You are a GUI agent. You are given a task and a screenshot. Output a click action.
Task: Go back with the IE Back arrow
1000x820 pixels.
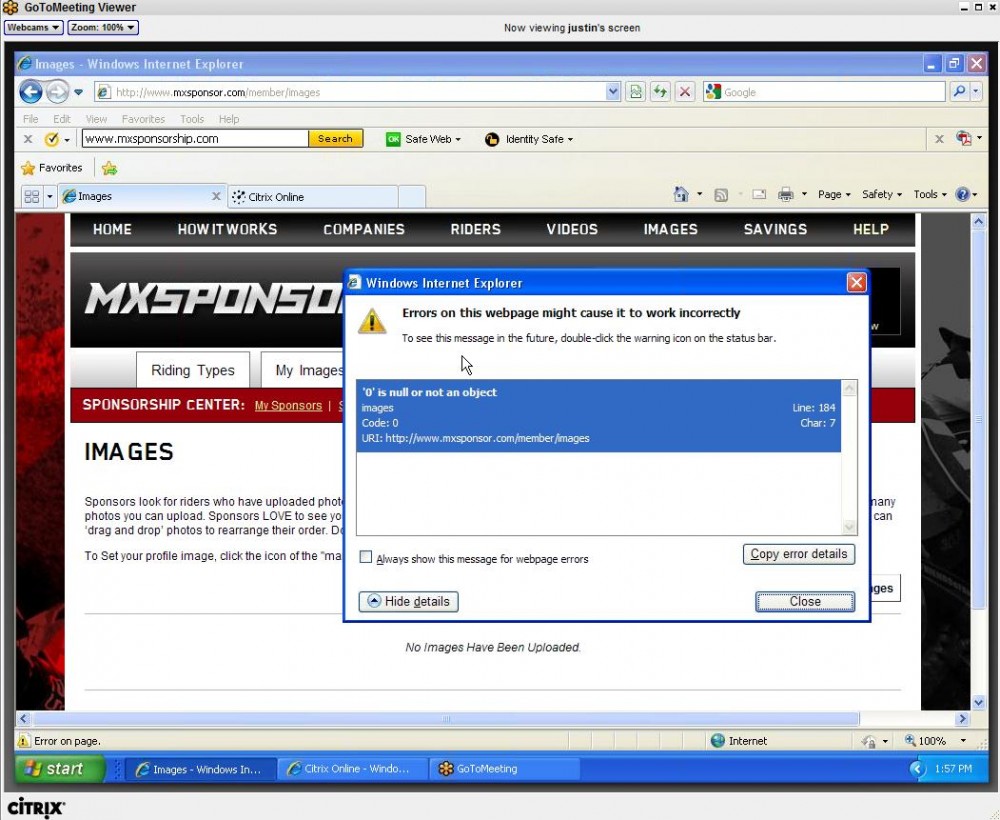tap(30, 92)
